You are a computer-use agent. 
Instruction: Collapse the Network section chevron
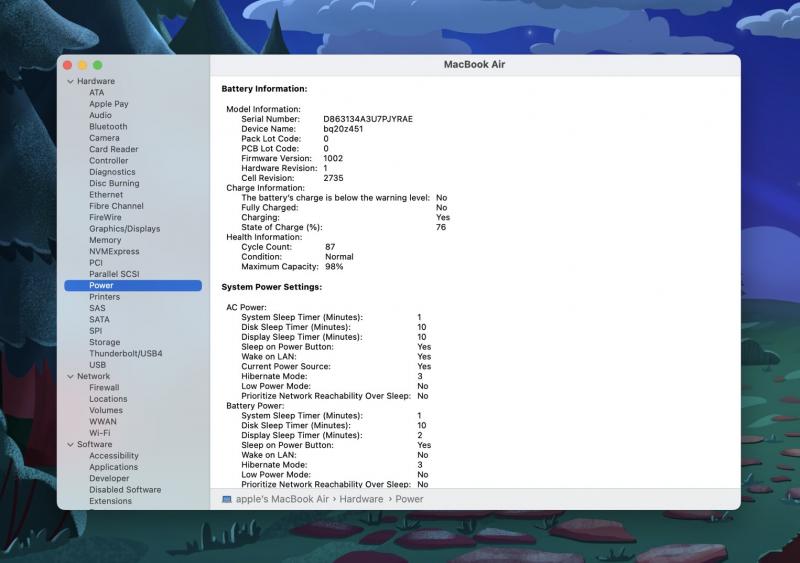tap(70, 377)
